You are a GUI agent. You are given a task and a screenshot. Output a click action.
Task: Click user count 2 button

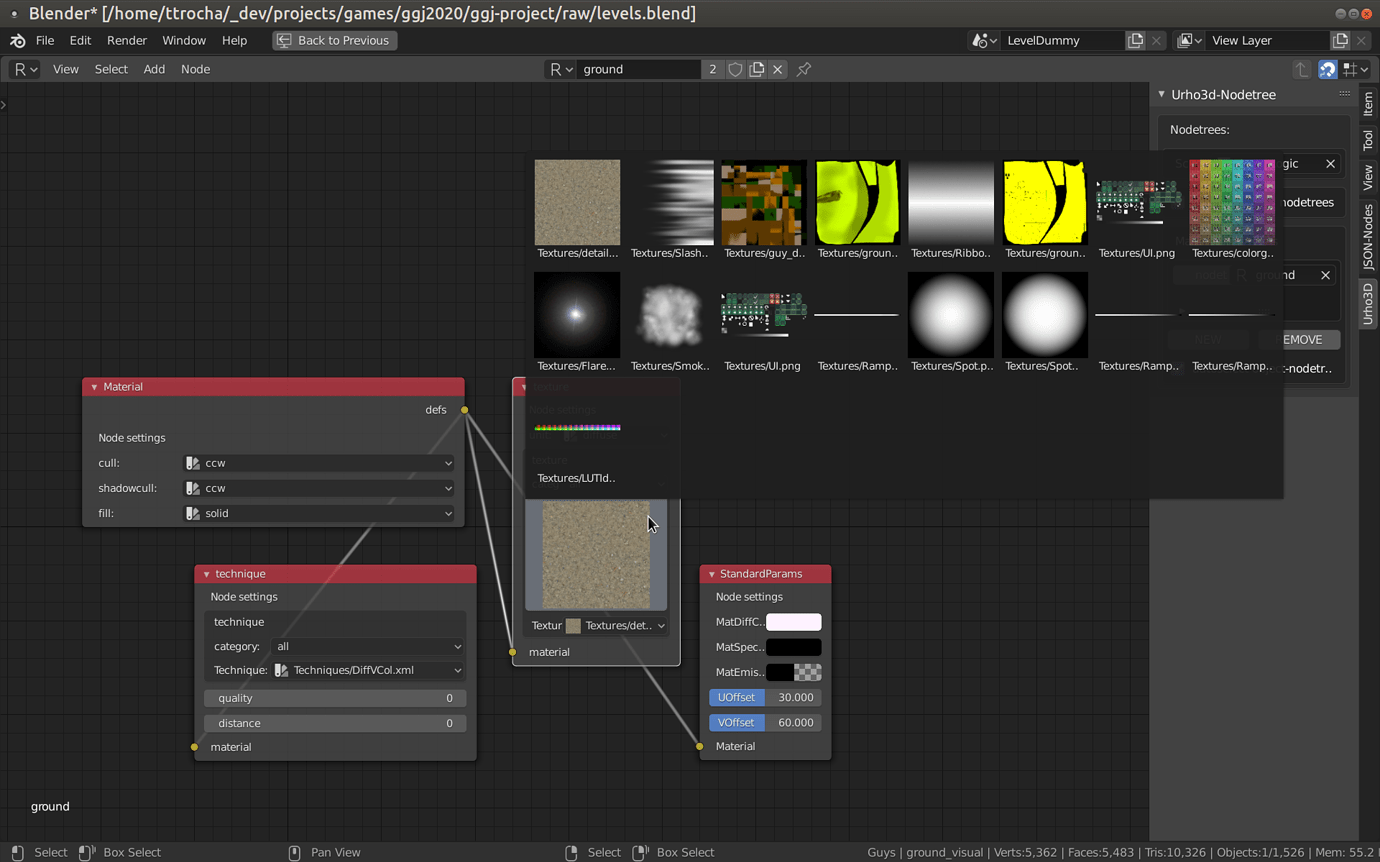click(712, 69)
